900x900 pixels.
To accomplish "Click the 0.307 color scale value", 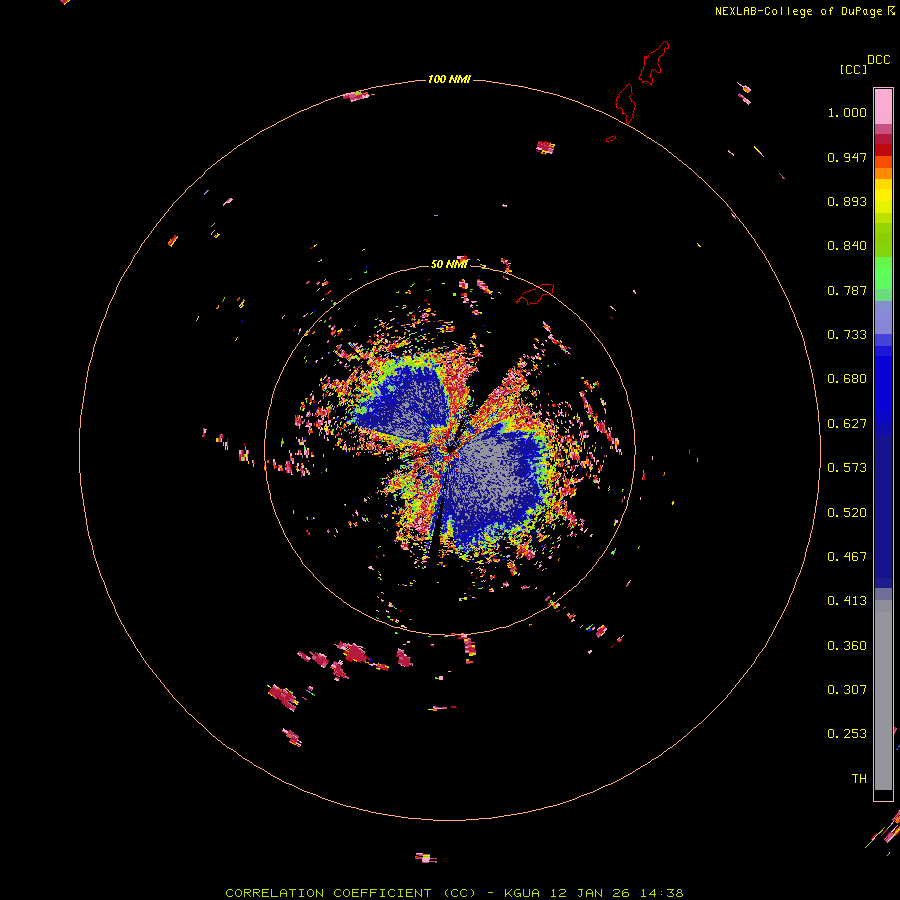I will coord(847,690).
